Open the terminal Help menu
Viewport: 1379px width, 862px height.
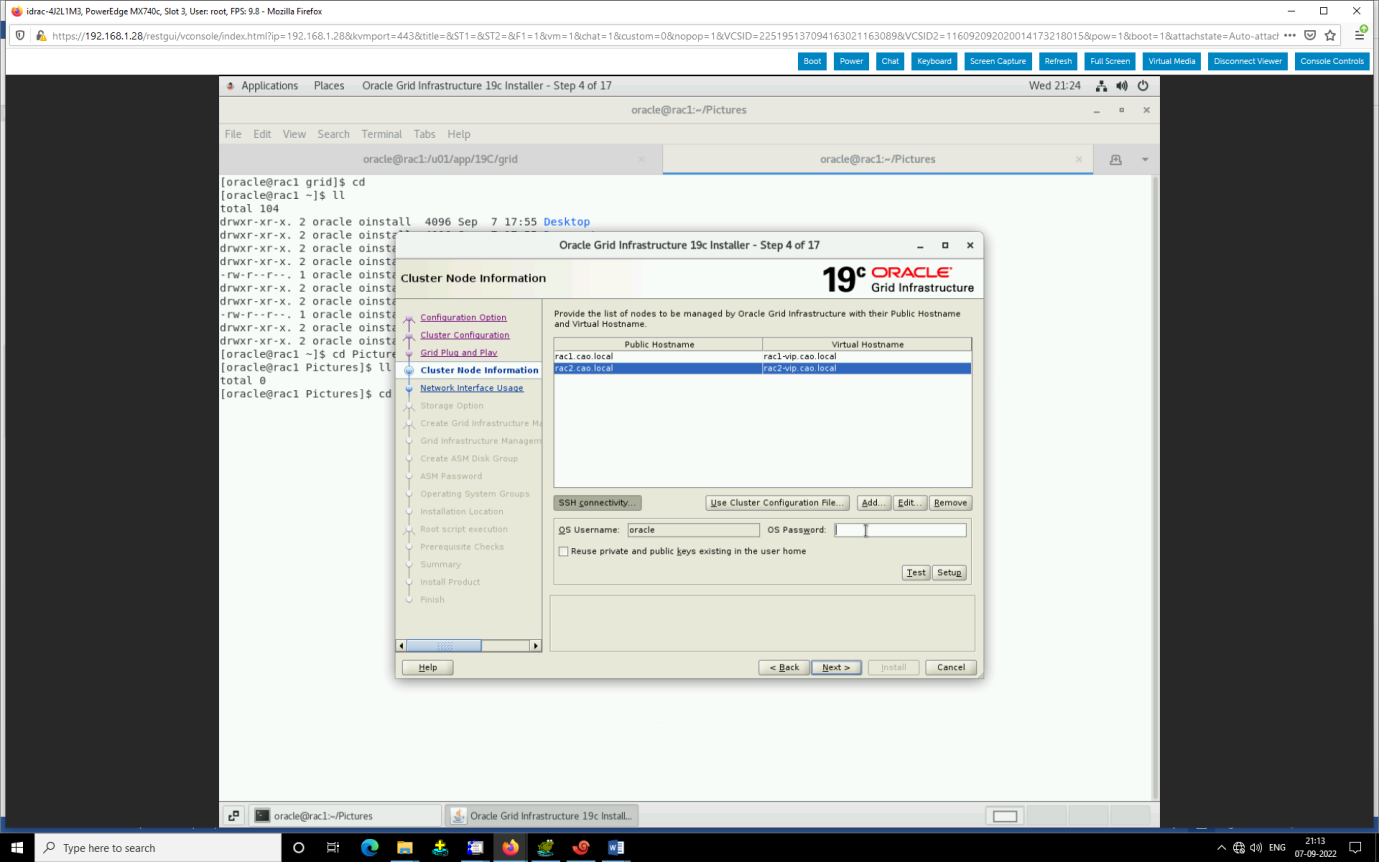point(459,134)
